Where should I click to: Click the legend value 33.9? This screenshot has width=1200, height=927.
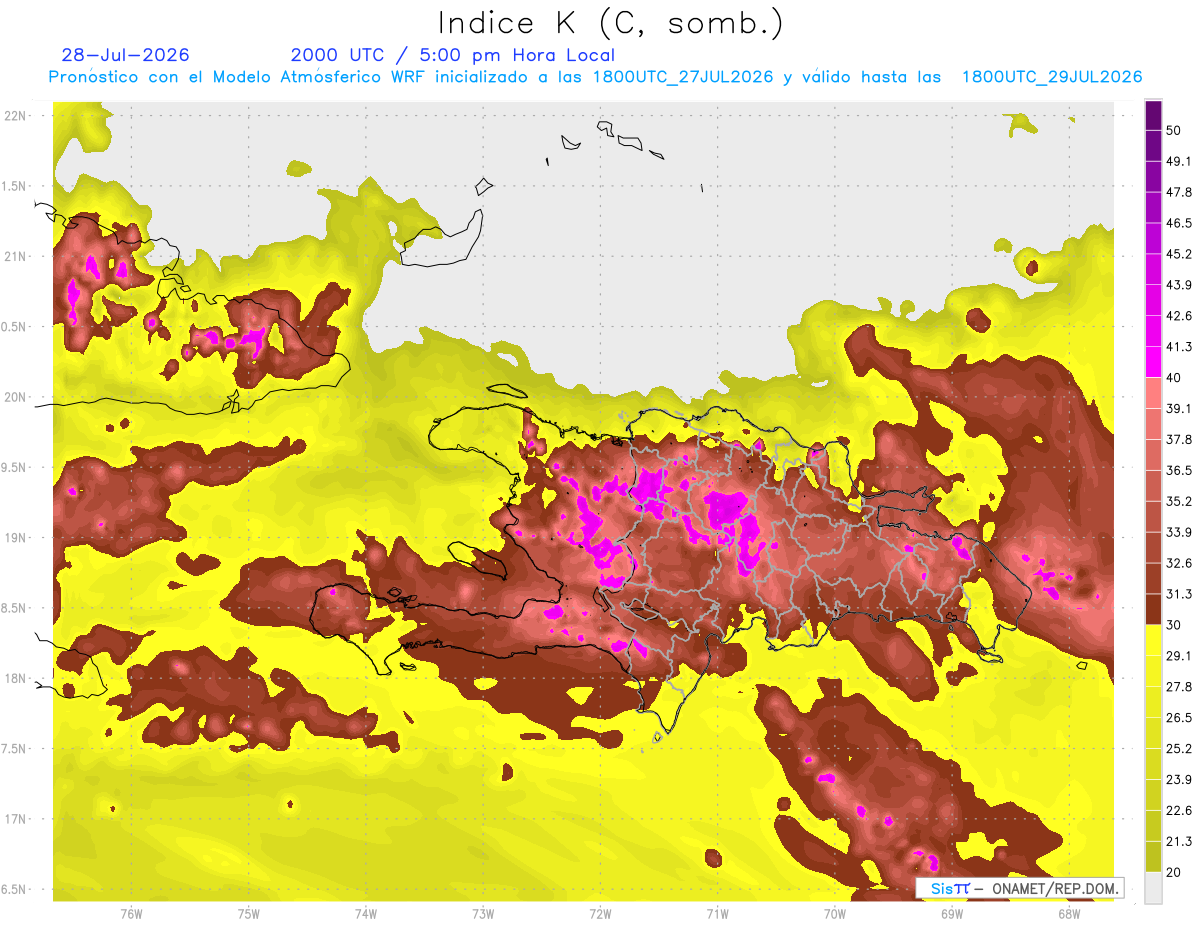pyautogui.click(x=1179, y=532)
